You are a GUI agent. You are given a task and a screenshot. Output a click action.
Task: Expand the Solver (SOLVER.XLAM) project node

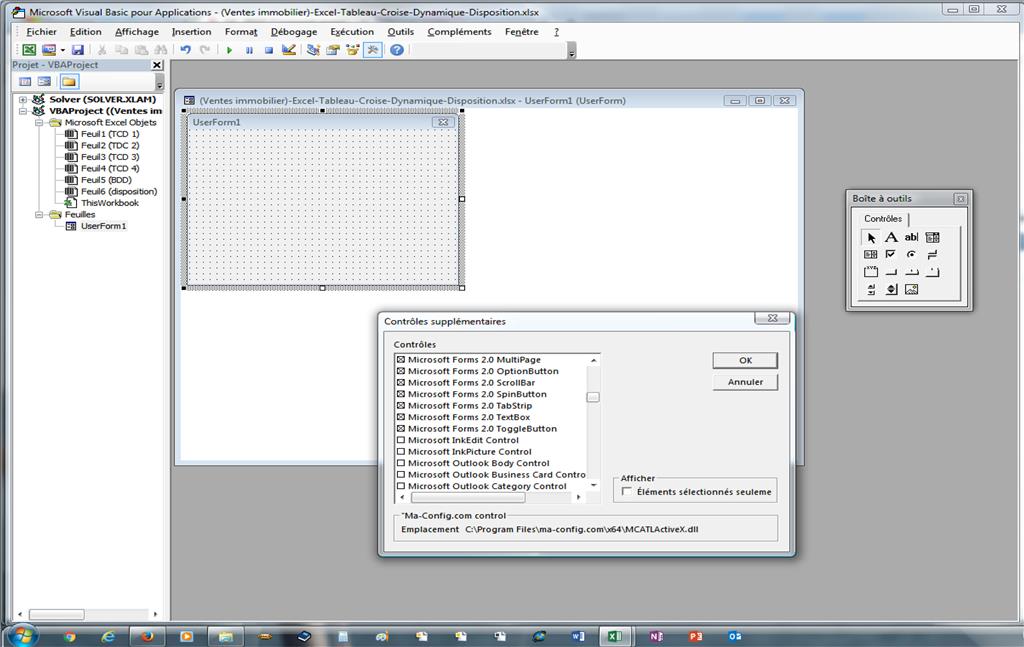point(24,99)
